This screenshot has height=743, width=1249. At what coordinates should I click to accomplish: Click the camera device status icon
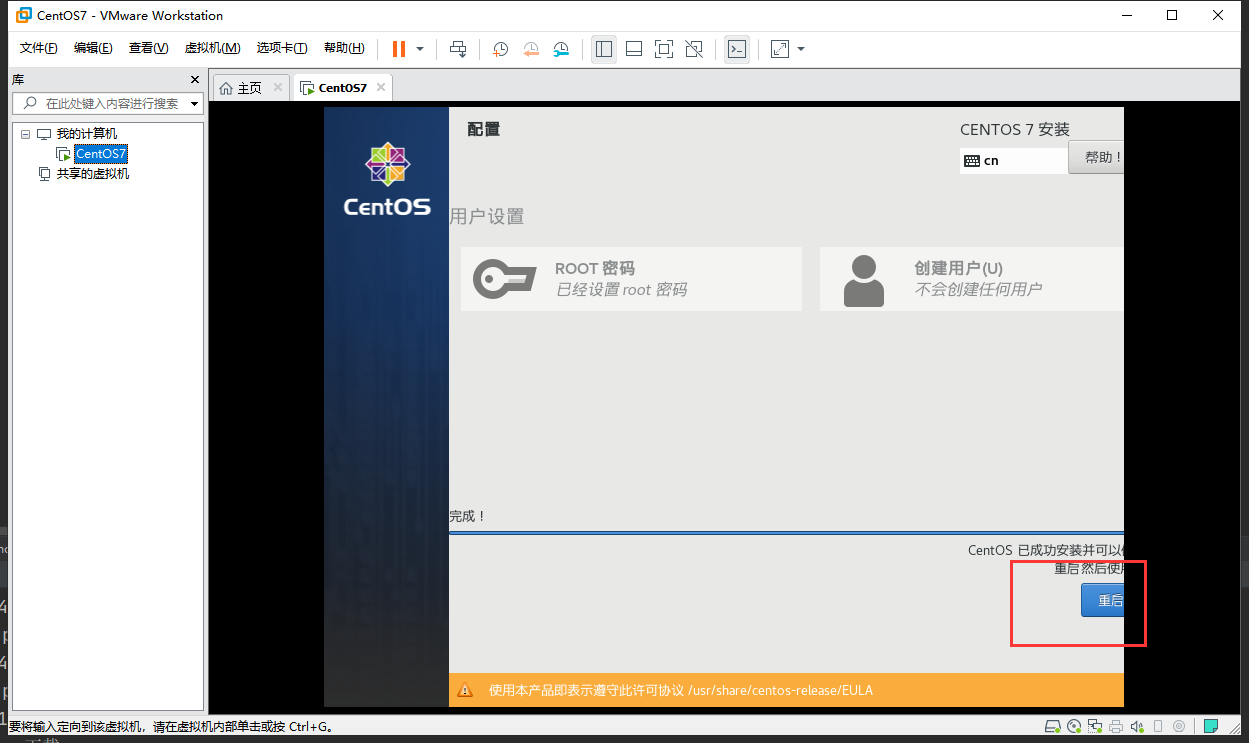pos(1179,726)
